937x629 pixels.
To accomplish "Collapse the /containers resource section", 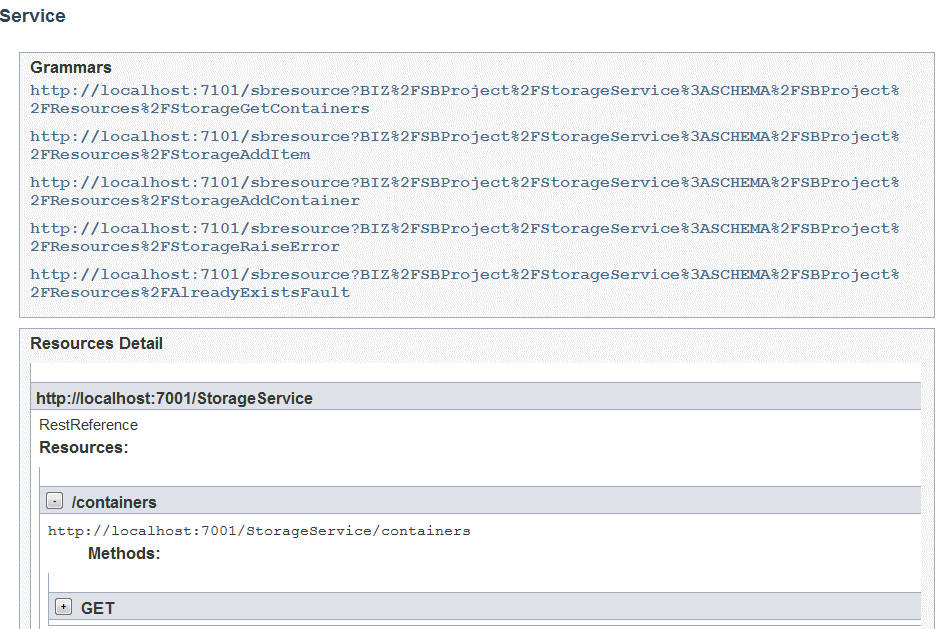I will [54, 501].
